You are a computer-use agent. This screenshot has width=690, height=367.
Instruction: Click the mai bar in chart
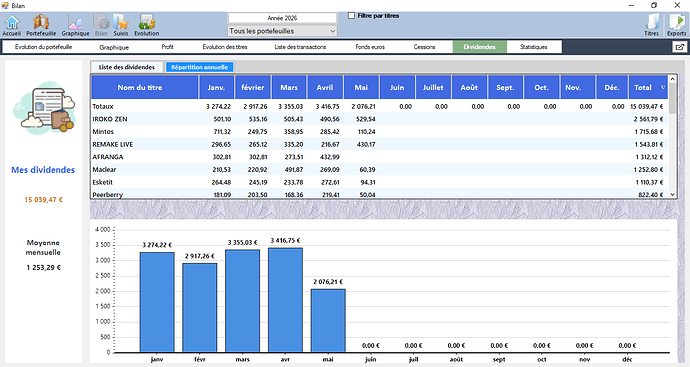pos(328,321)
